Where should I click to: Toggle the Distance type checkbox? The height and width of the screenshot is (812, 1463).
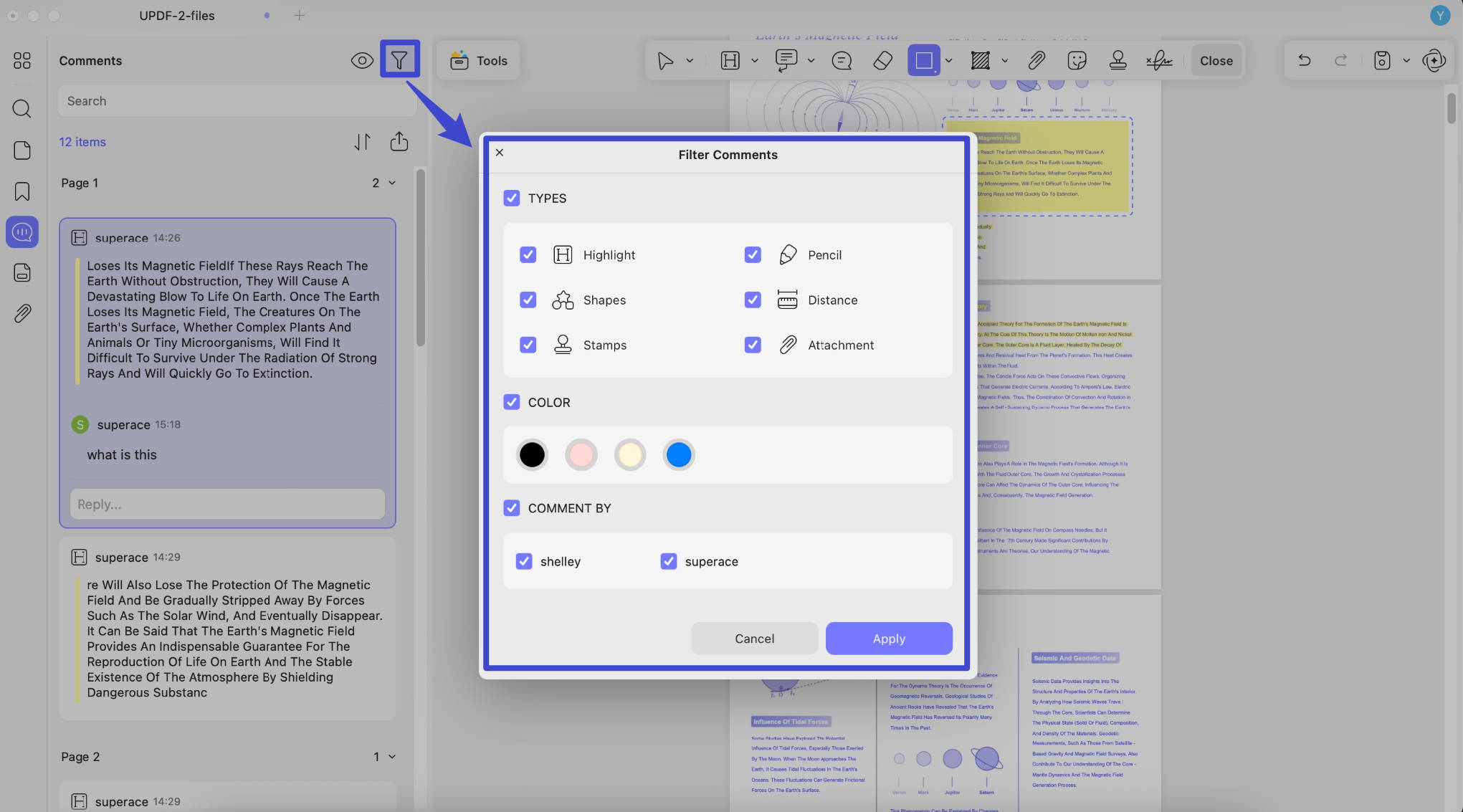(753, 300)
